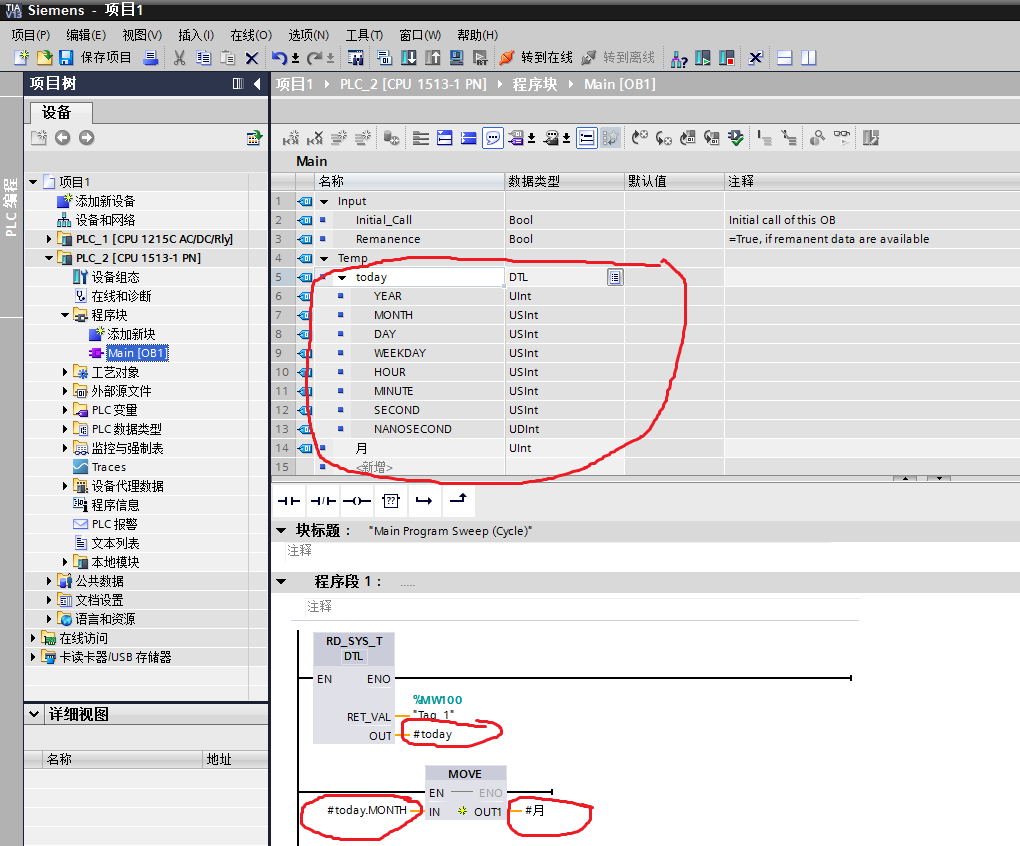The width and height of the screenshot is (1020, 846).
Task: Click the data type selector on today row
Action: [x=615, y=278]
